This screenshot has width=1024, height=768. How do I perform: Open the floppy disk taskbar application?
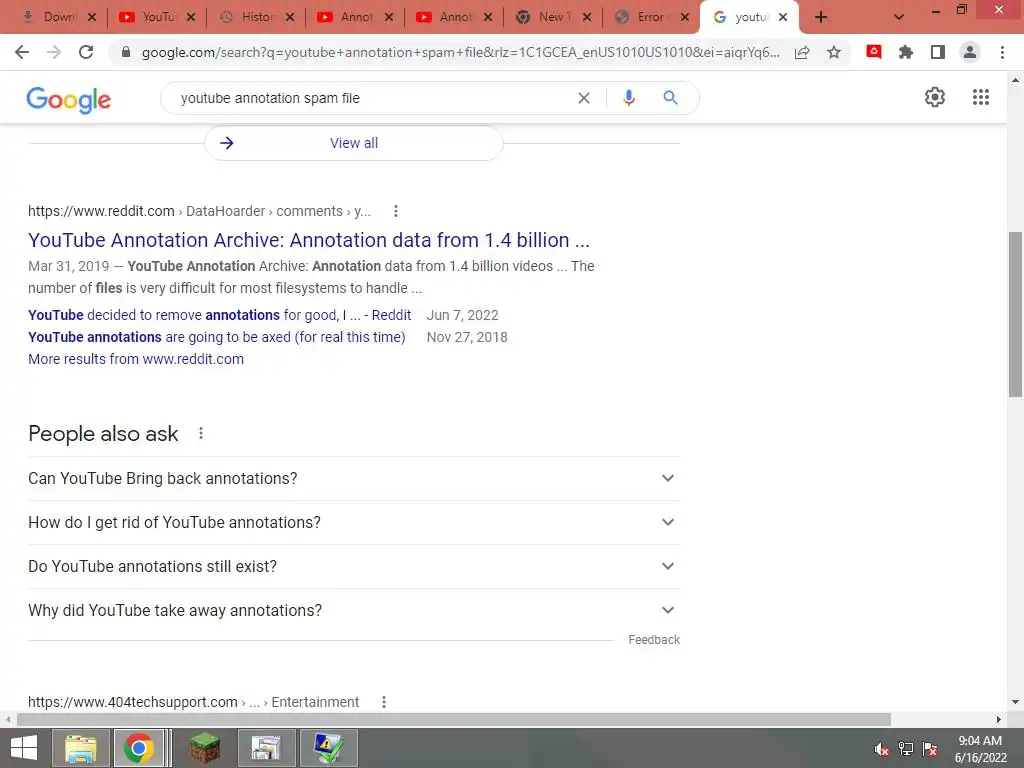pos(266,748)
